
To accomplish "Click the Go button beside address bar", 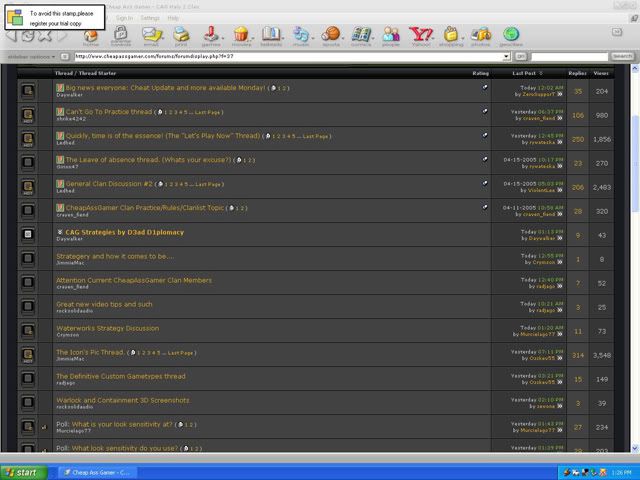I will point(520,56).
